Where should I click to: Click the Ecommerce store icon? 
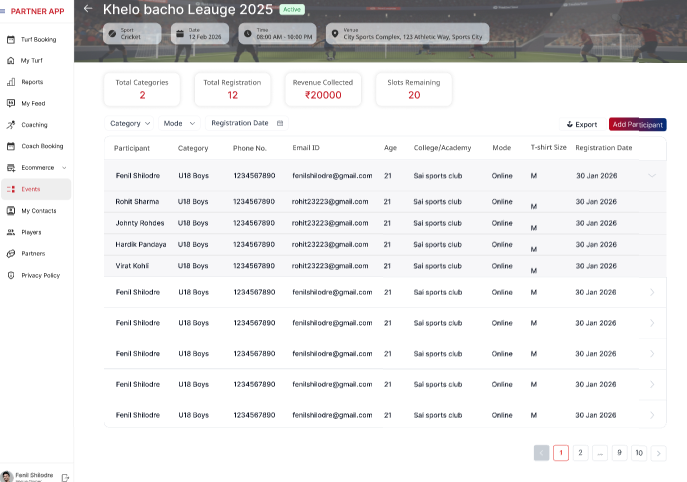click(x=11, y=168)
